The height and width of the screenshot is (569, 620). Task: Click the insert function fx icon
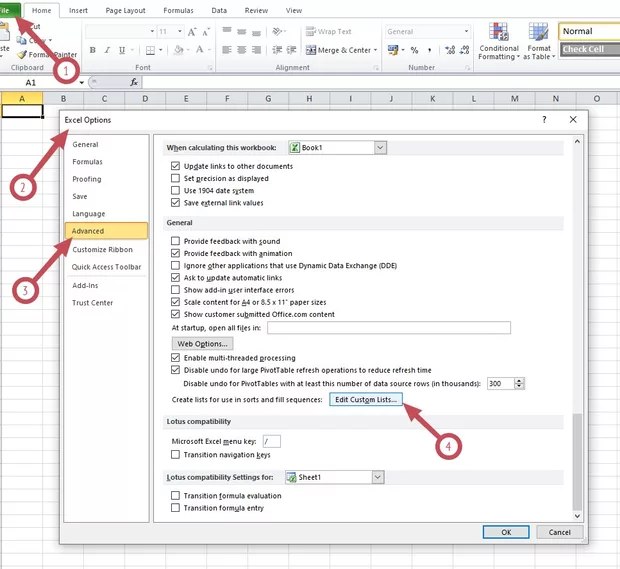click(134, 82)
